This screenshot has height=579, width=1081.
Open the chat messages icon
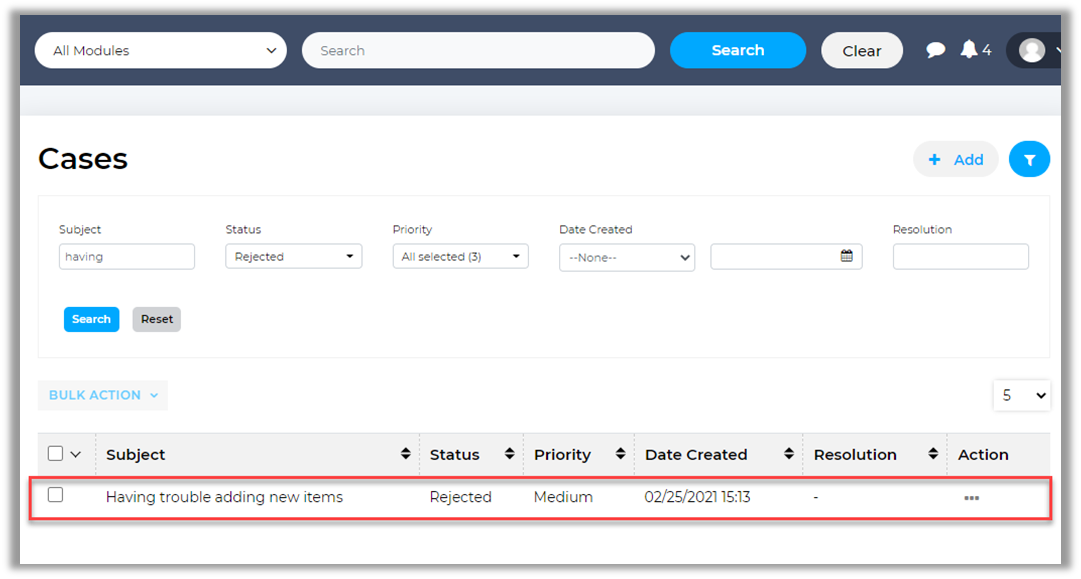click(x=936, y=50)
